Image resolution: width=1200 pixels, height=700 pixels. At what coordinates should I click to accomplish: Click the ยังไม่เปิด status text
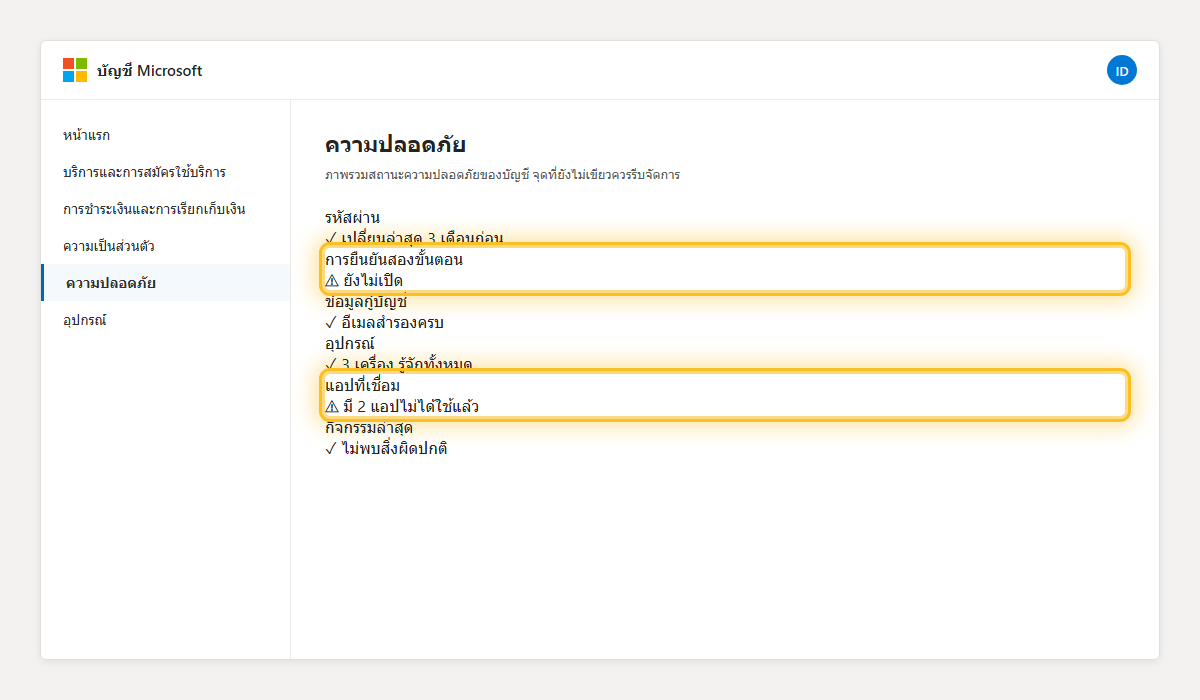click(373, 281)
